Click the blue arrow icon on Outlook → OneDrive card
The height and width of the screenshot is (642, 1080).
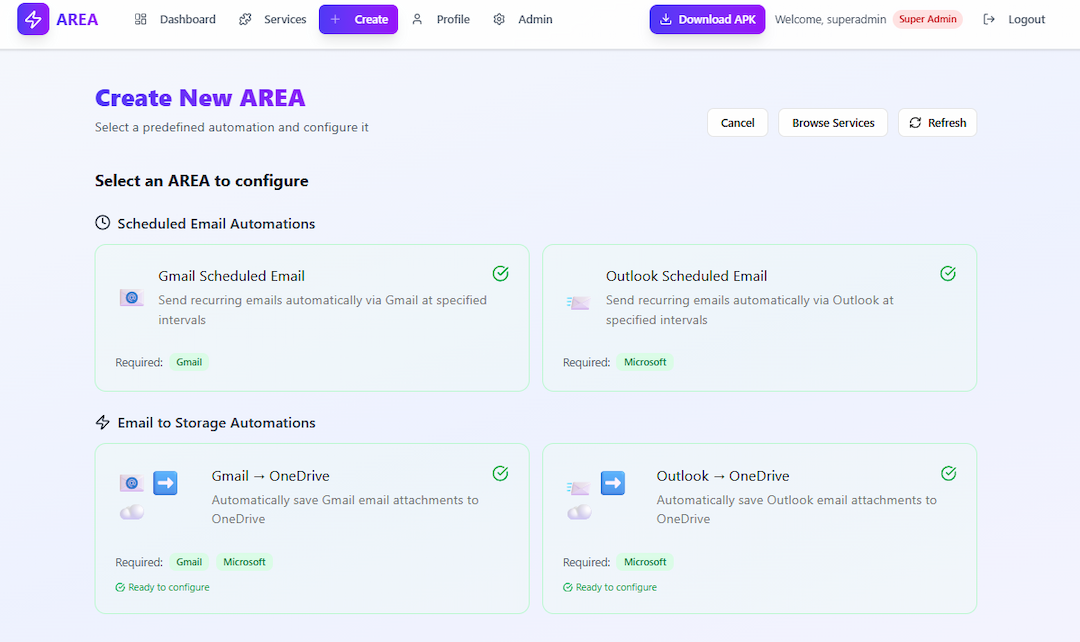coord(613,482)
